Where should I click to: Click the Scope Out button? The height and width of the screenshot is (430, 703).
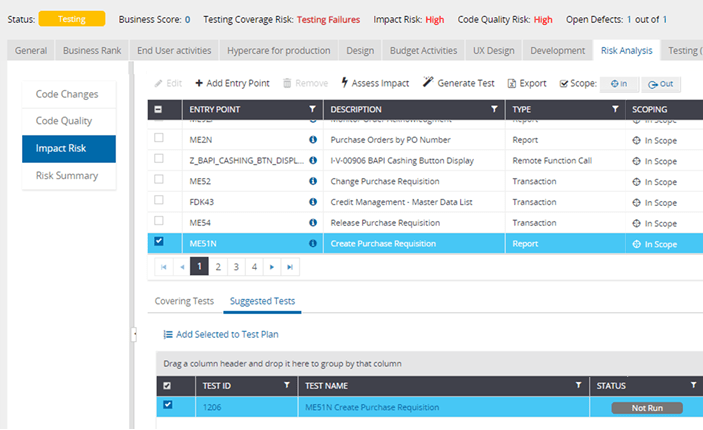pyautogui.click(x=661, y=84)
